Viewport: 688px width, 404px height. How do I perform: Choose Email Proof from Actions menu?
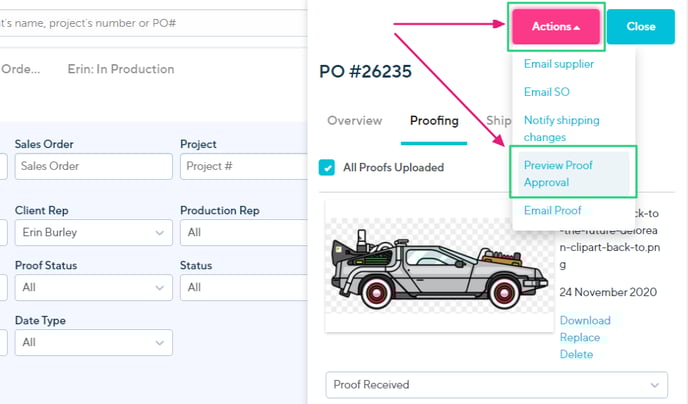pyautogui.click(x=552, y=210)
